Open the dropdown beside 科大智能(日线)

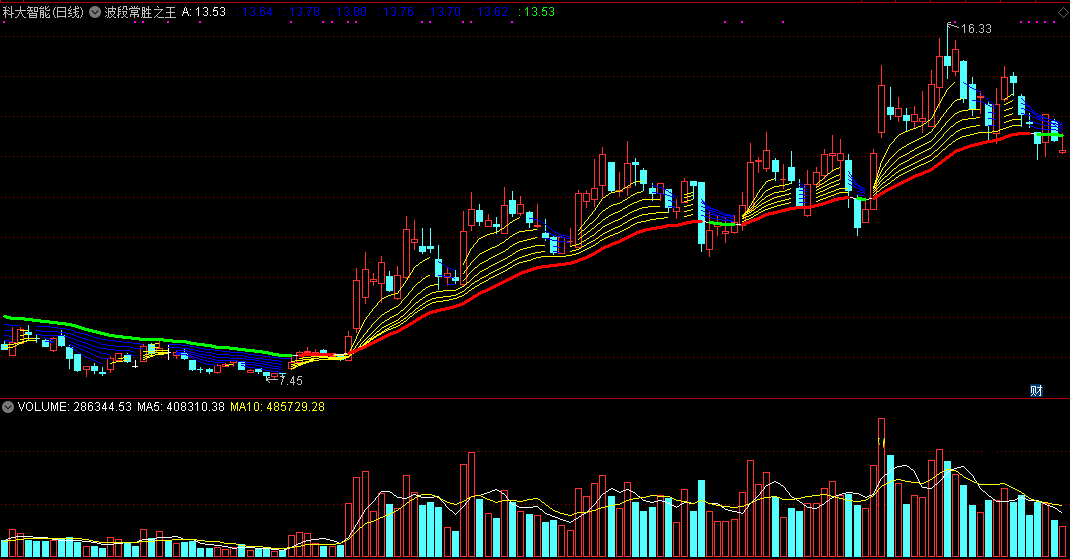coord(96,12)
